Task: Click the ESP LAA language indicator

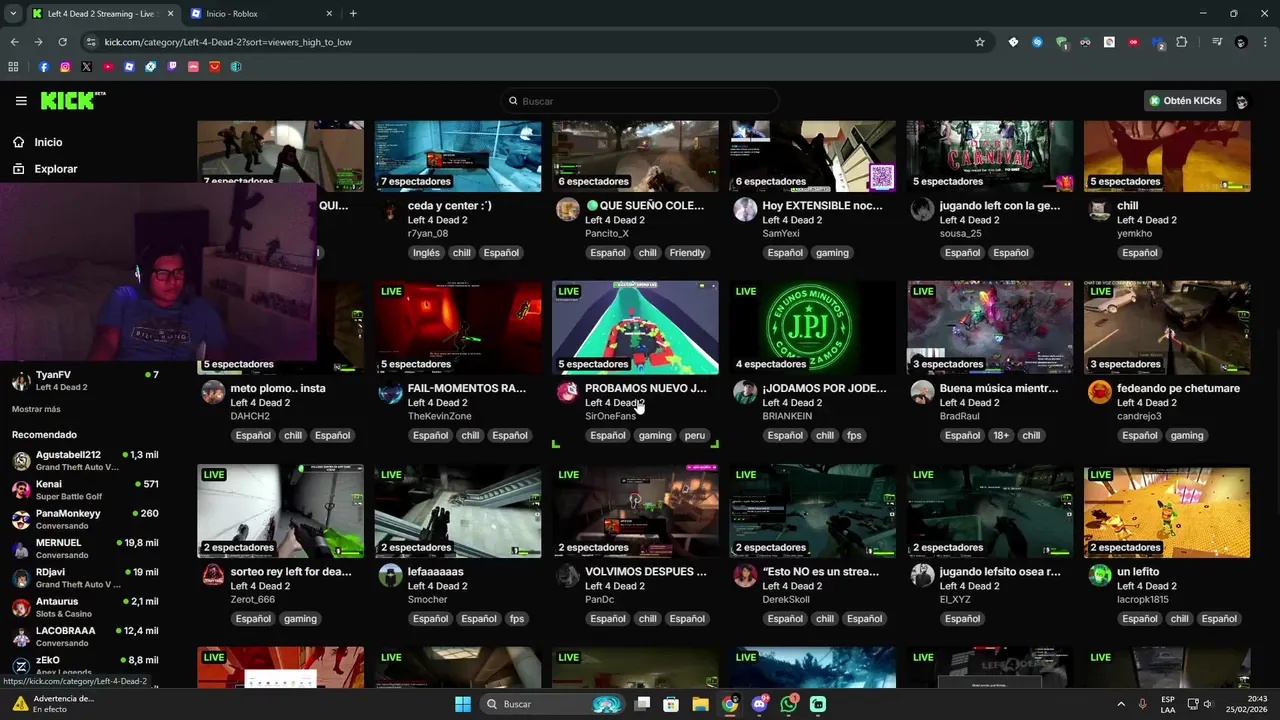Action: point(1168,704)
